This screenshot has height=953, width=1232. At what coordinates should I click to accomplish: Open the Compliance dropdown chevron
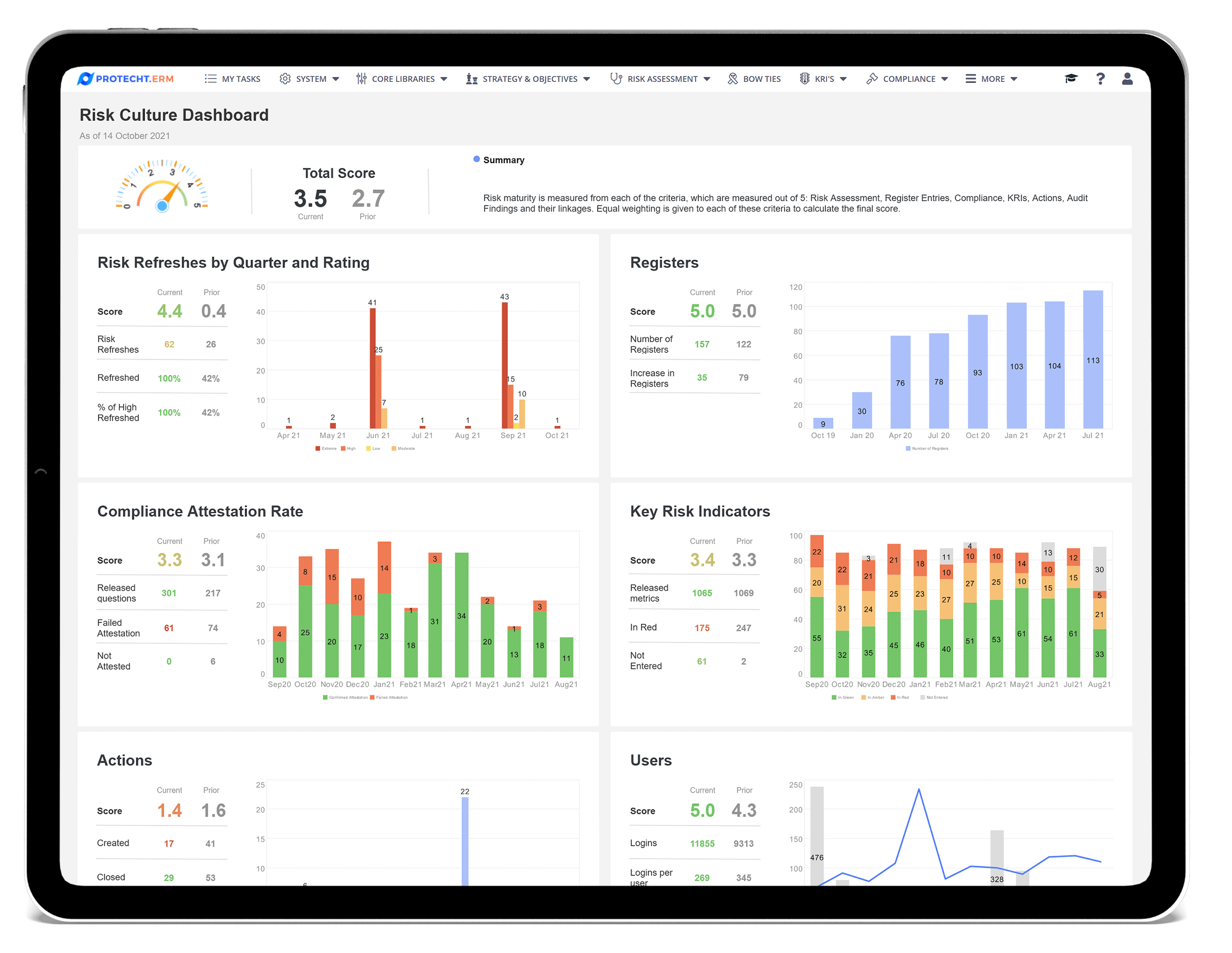[x=945, y=79]
